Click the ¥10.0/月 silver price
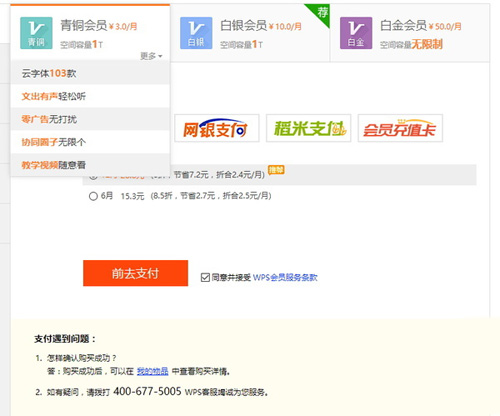This screenshot has height=416, width=500. click(x=285, y=26)
